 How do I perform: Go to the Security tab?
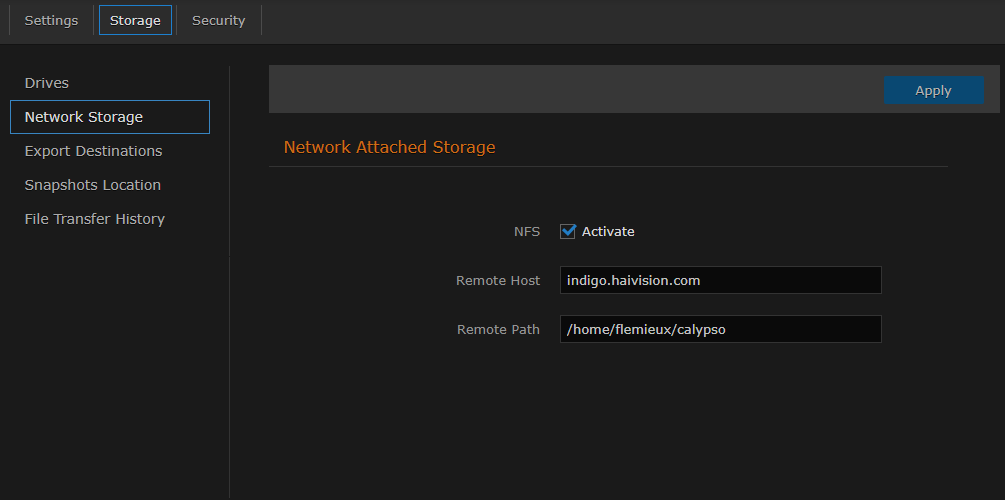point(218,21)
